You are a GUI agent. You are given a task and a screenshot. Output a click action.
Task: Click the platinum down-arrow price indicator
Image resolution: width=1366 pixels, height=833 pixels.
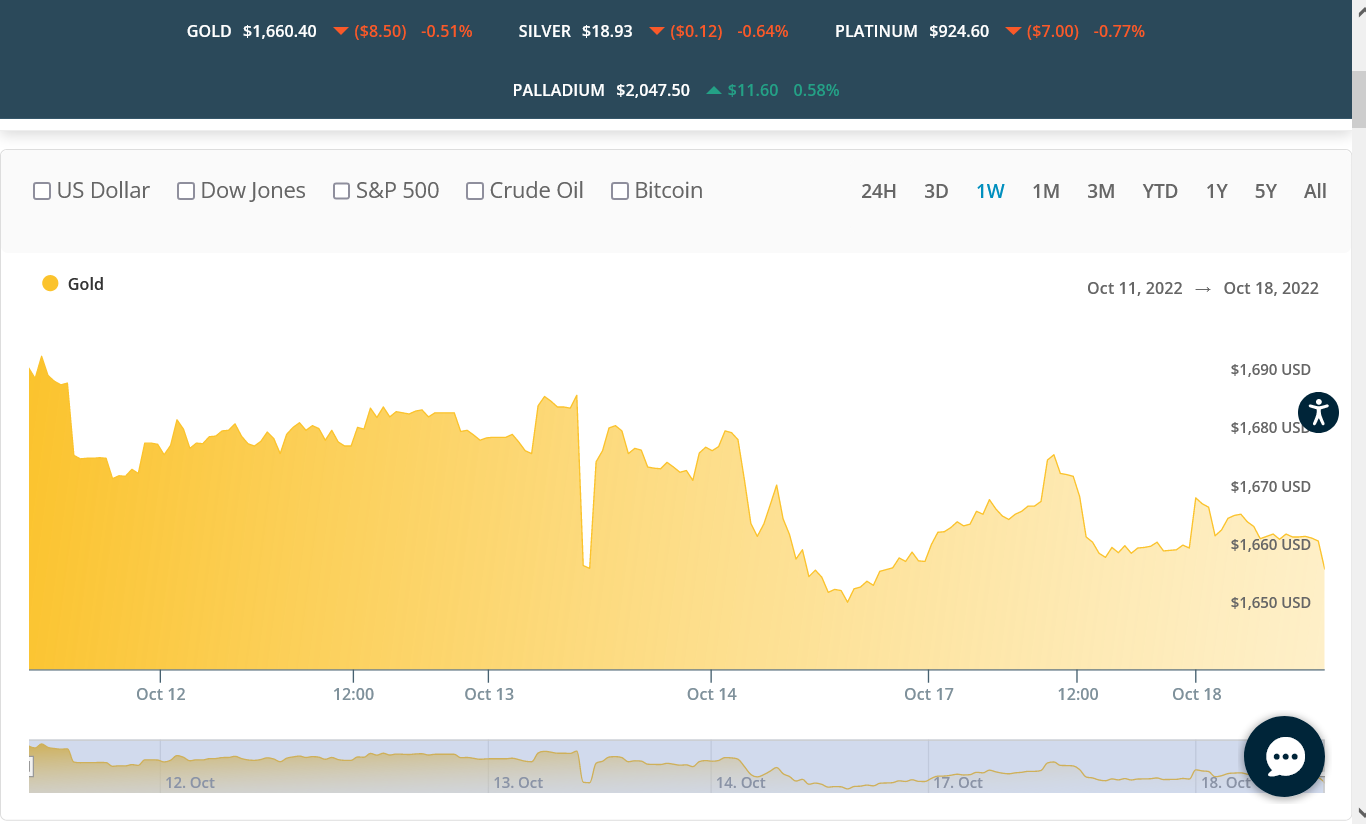[x=1013, y=32]
